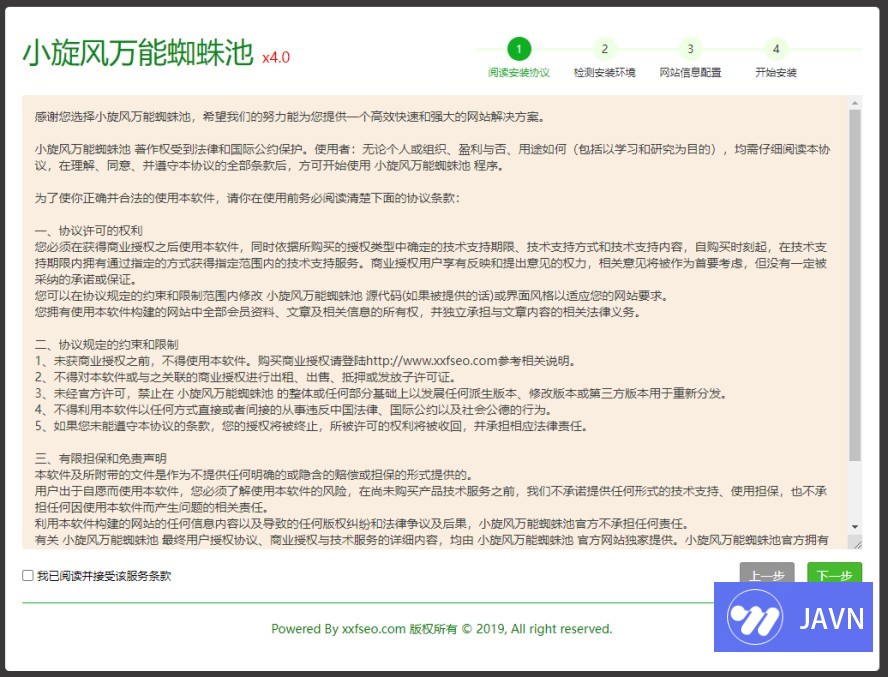Click the JAVN logo badge

(x=793, y=617)
